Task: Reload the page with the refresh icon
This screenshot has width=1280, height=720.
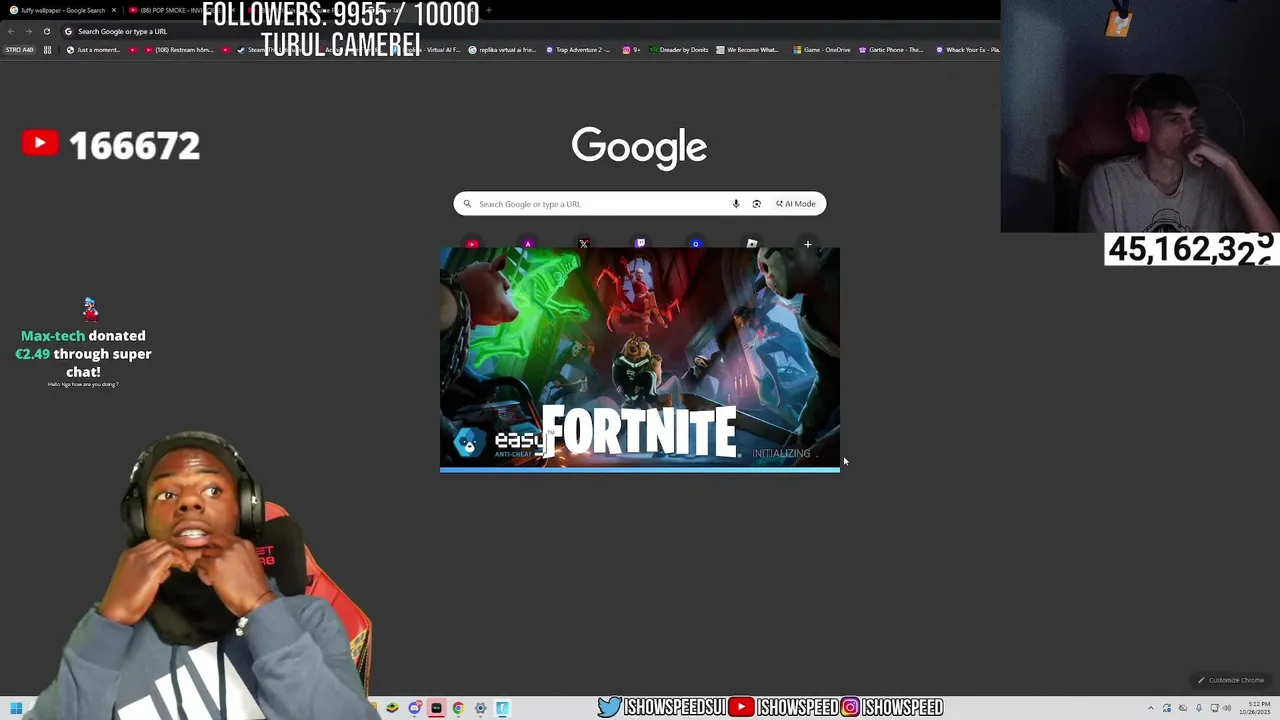Action: [46, 31]
